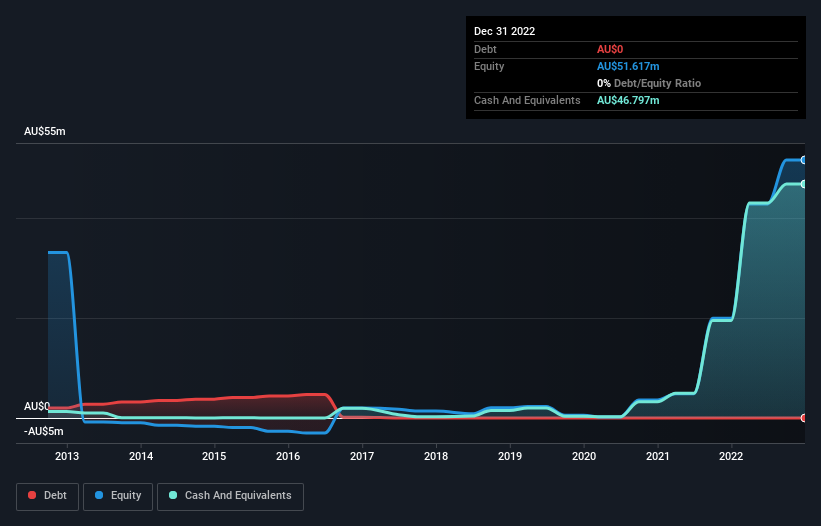Click the Cash And Equivalents tooltip label
This screenshot has width=821, height=526.
click(x=527, y=100)
